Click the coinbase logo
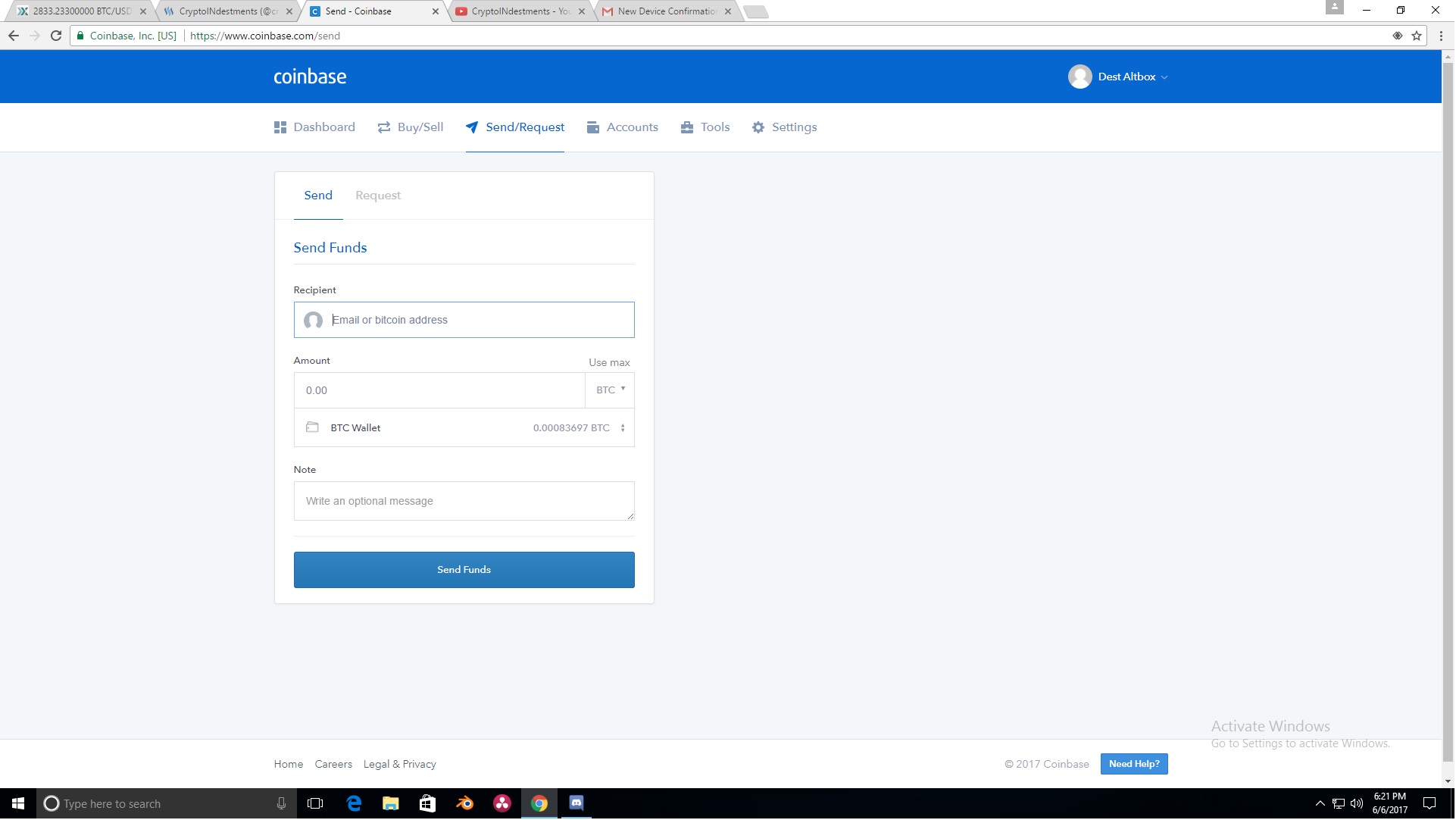This screenshot has height=820, width=1456. 310,77
